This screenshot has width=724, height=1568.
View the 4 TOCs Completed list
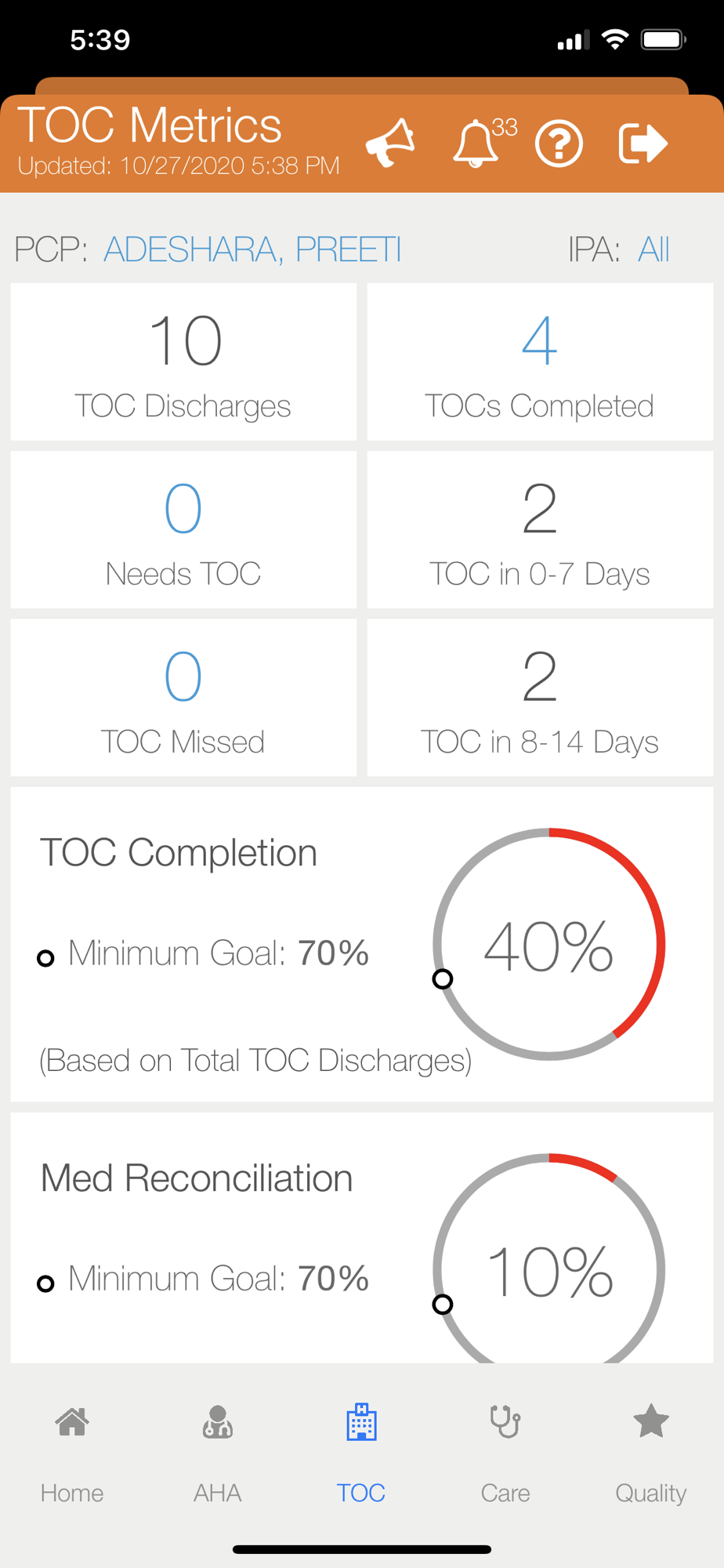pos(540,362)
